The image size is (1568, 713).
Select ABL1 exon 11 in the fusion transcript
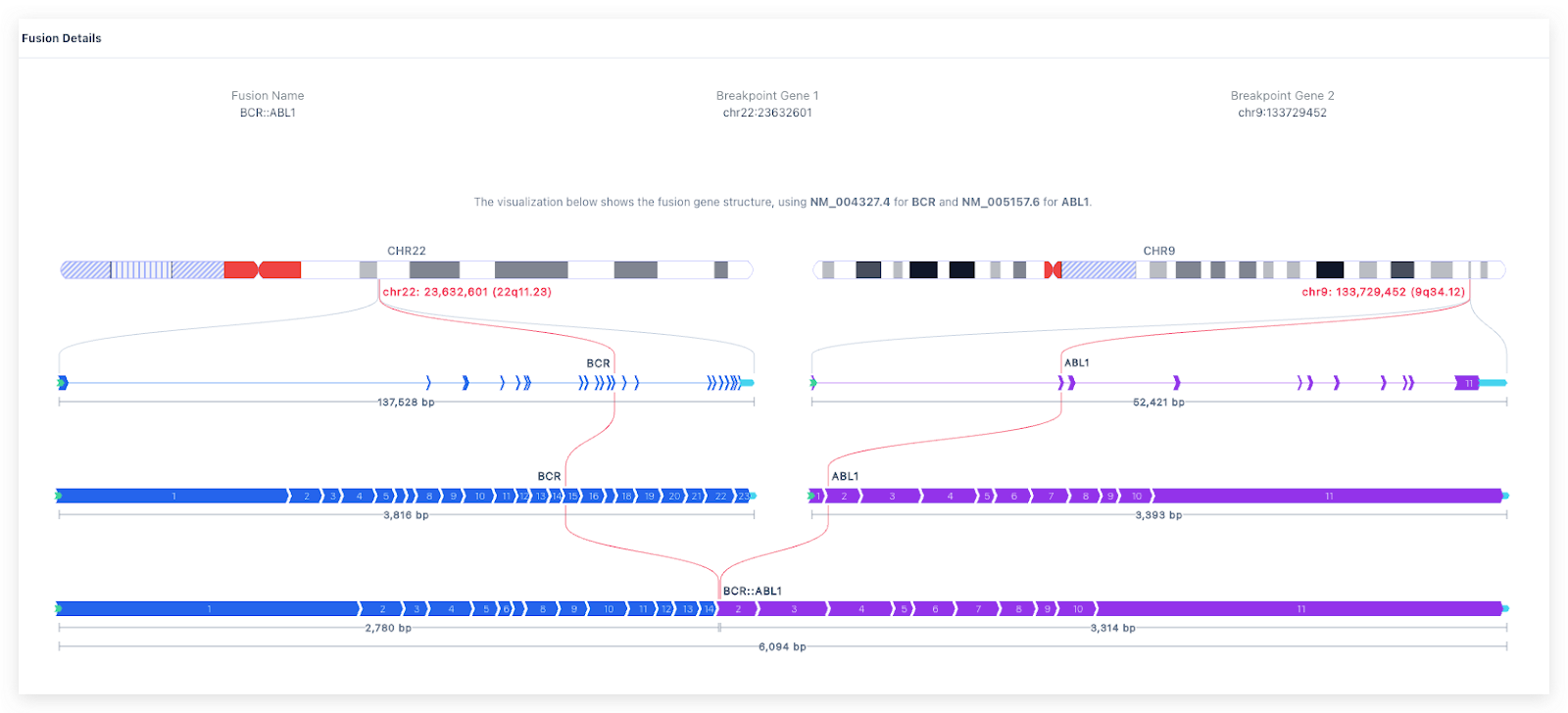tap(1300, 609)
